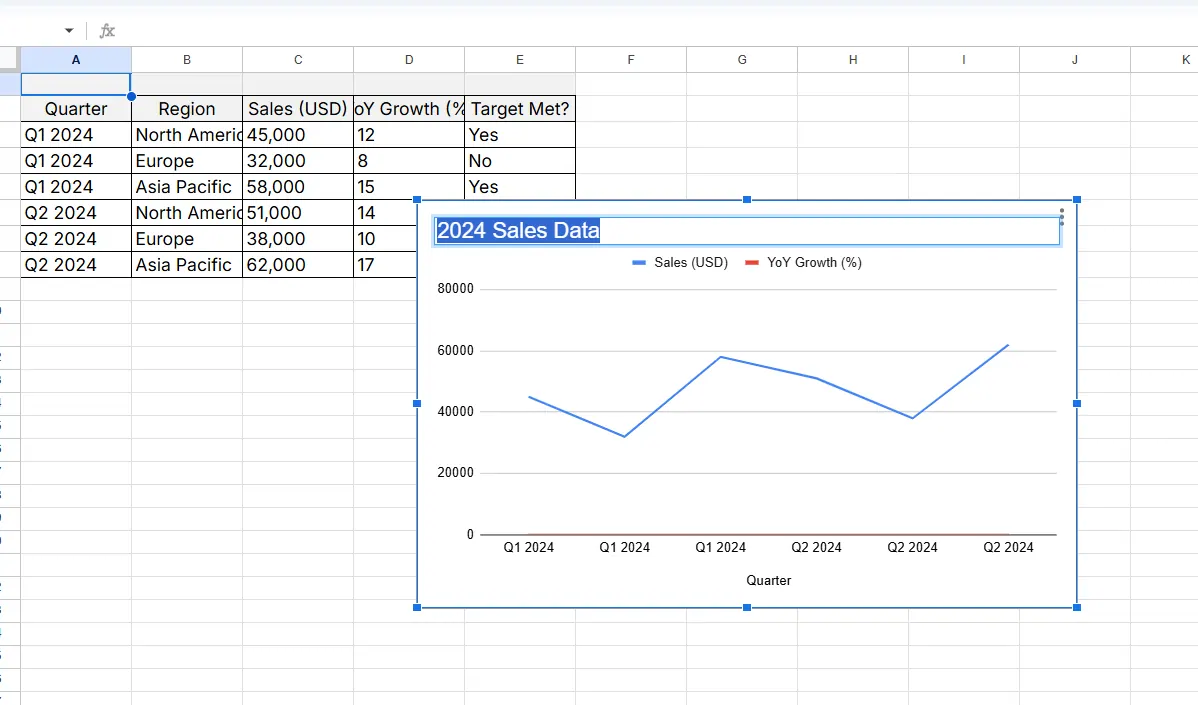
Task: Click the select-all corner box of the grid
Action: click(10, 59)
